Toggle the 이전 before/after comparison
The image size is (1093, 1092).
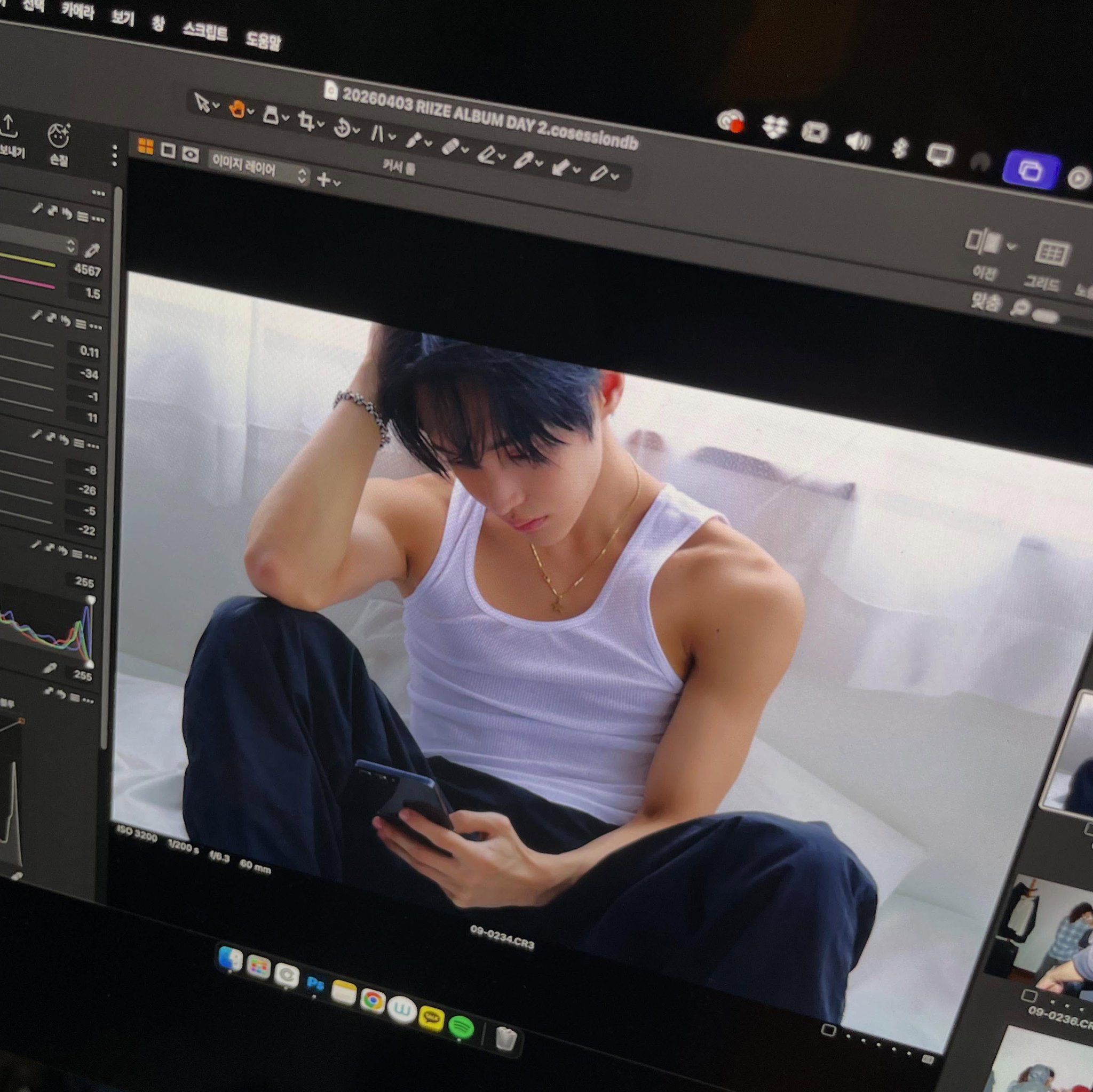pos(984,242)
